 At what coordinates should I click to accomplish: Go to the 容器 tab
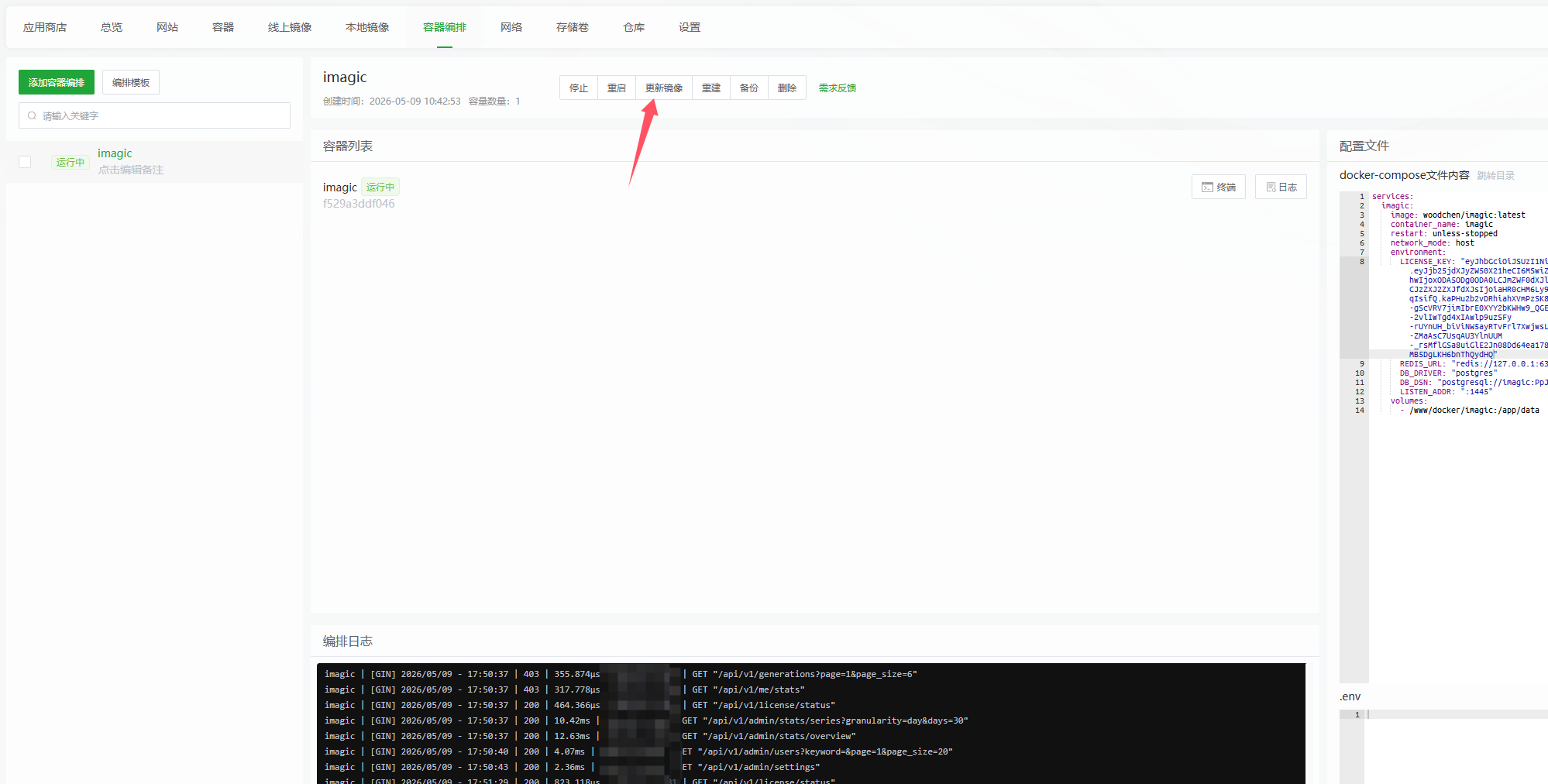click(223, 27)
